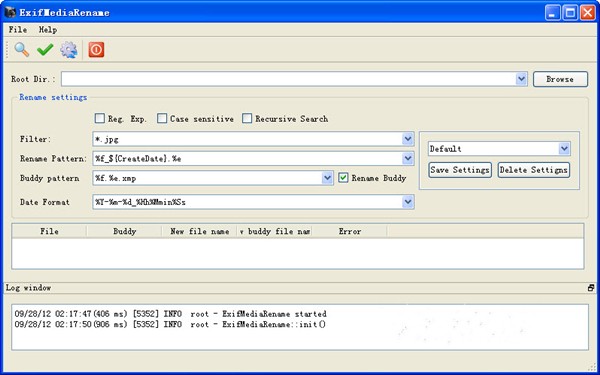
Task: Open the gear settings toolbar icon
Action: pyautogui.click(x=69, y=50)
